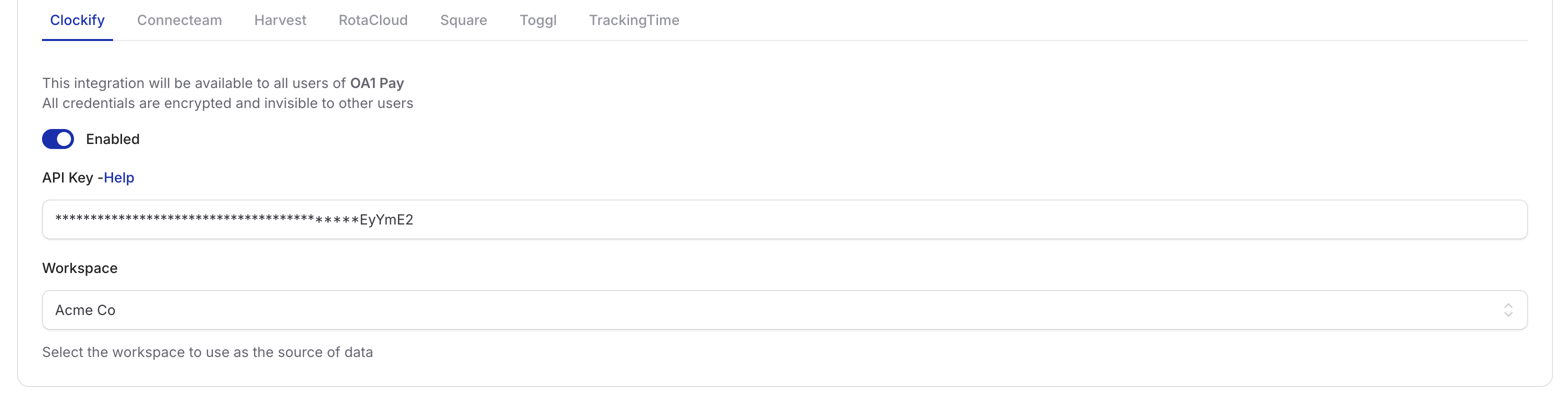Click the integration availability description line
Viewport: 1568px width, 400px height.
193,83
